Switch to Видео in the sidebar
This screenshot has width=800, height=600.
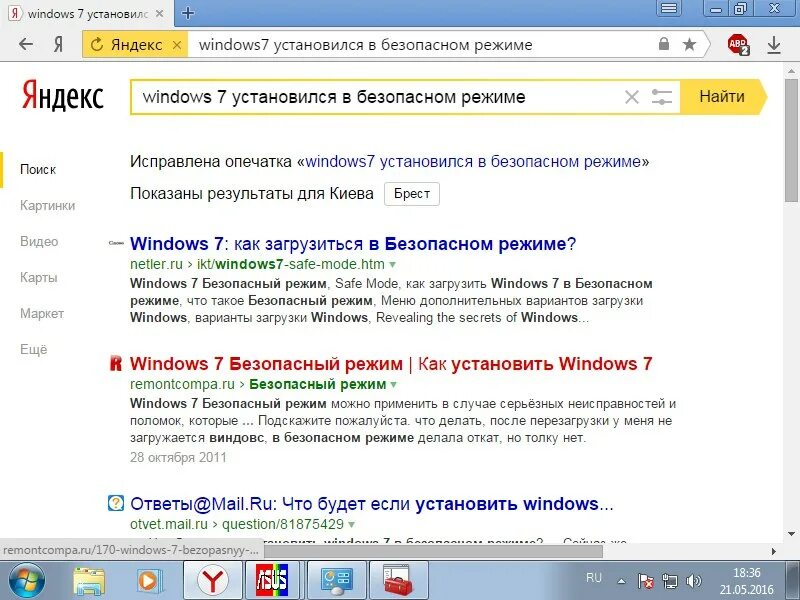tap(39, 241)
